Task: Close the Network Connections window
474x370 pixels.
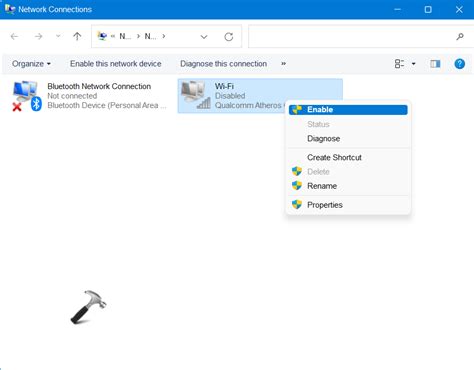Action: [x=459, y=9]
